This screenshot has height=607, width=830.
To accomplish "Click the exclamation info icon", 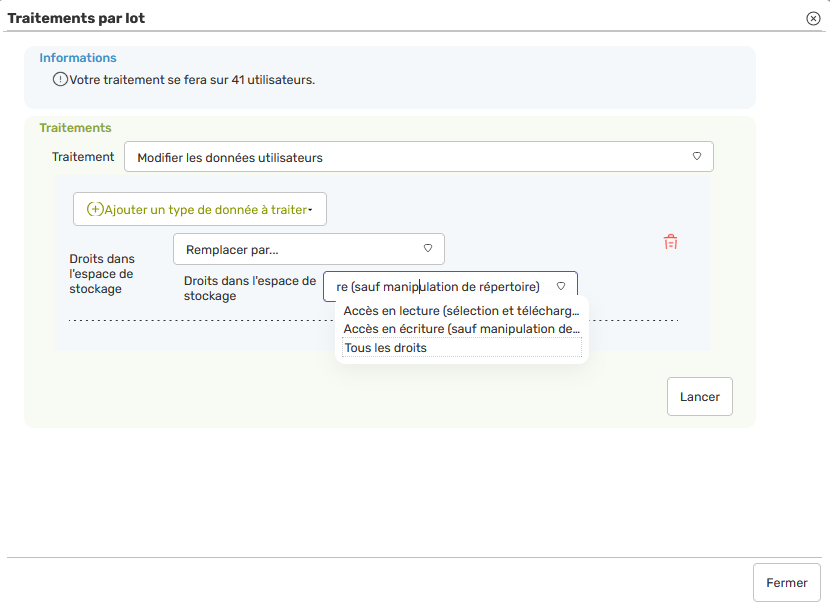I will pyautogui.click(x=60, y=79).
